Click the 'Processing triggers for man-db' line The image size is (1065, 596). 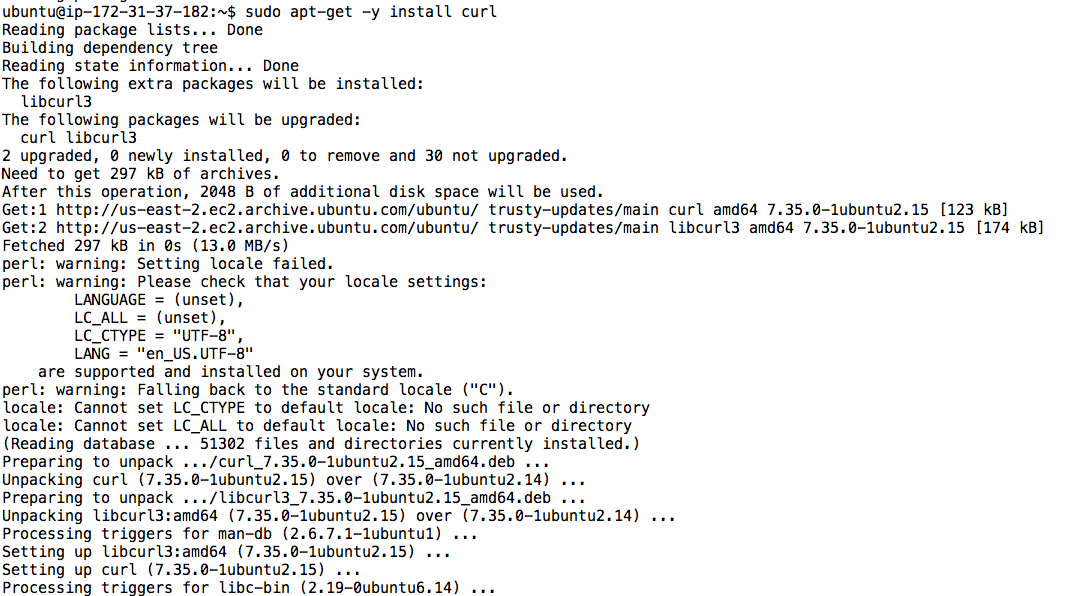pyautogui.click(x=240, y=534)
